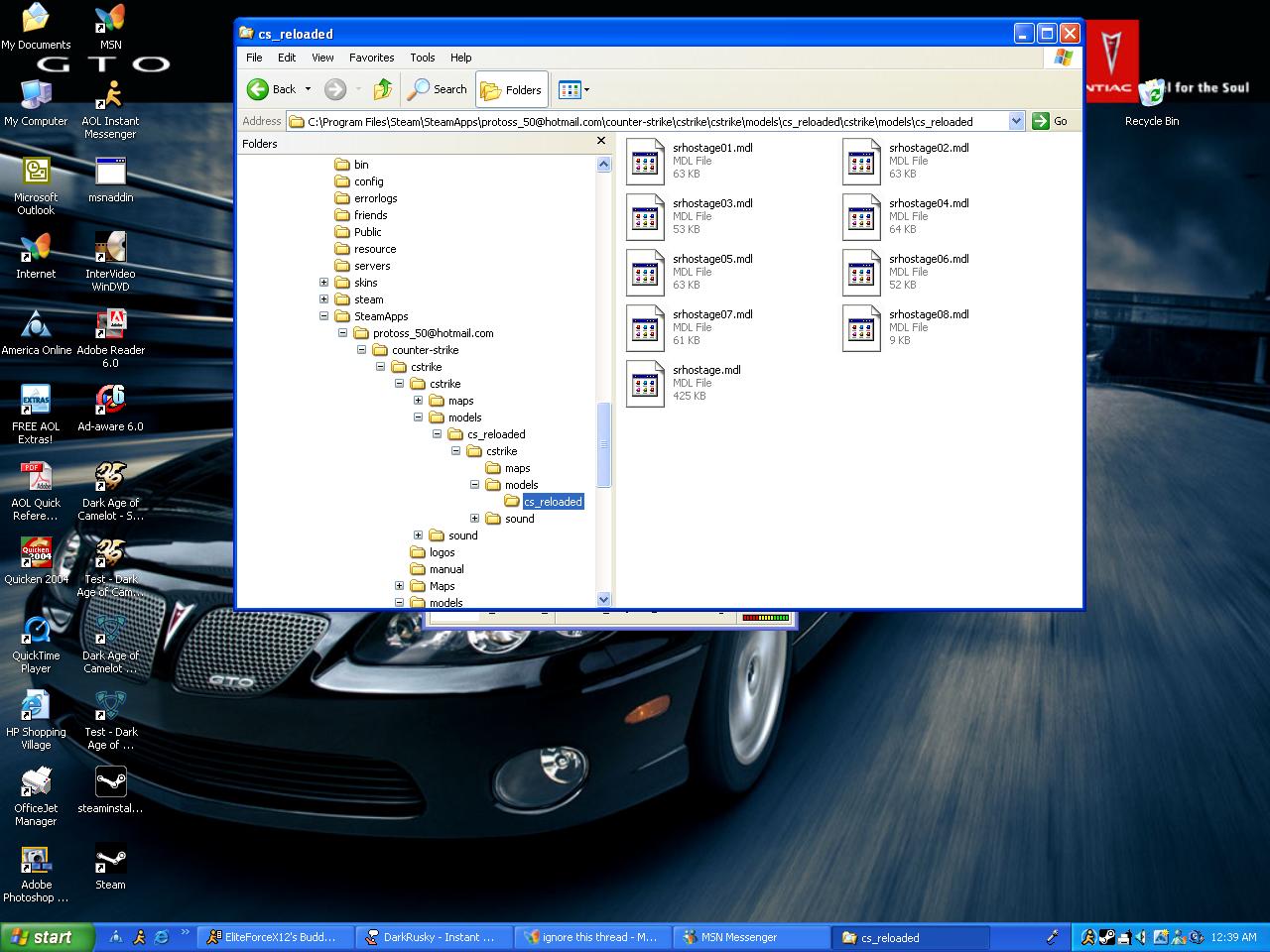Expand the address bar dropdown list
Viewport: 1270px width, 952px height.
pyautogui.click(x=1016, y=121)
